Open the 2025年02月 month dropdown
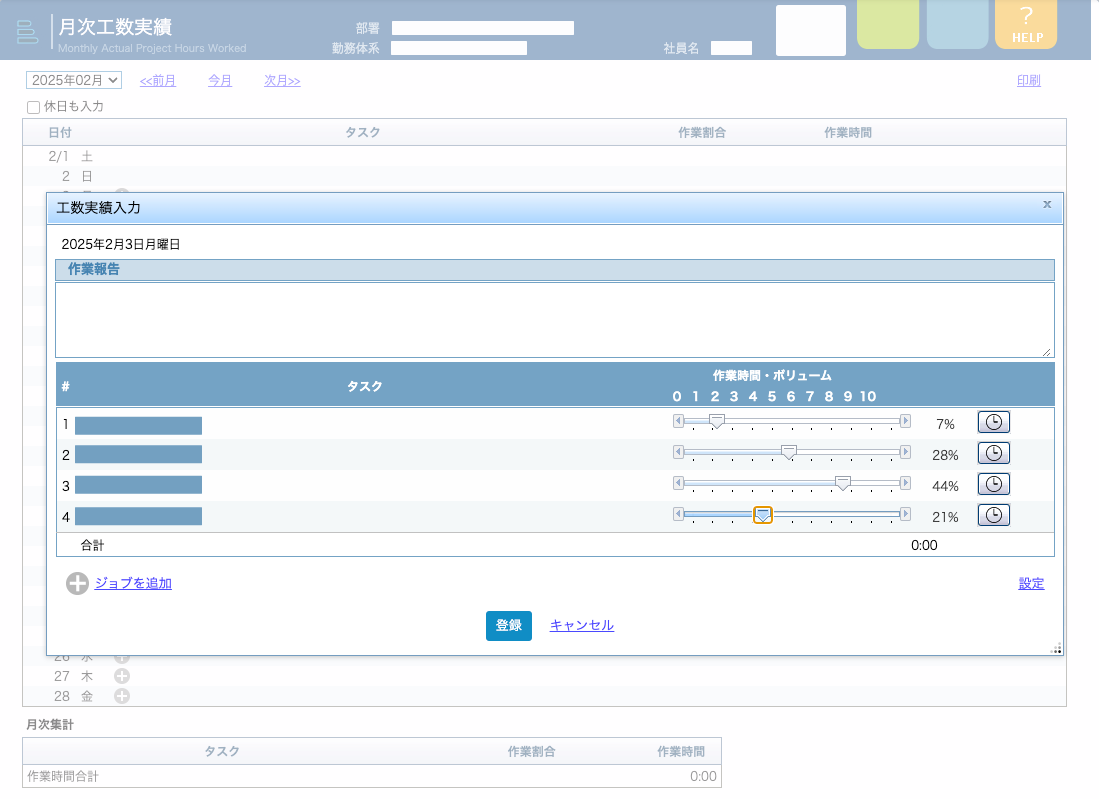 [x=74, y=80]
